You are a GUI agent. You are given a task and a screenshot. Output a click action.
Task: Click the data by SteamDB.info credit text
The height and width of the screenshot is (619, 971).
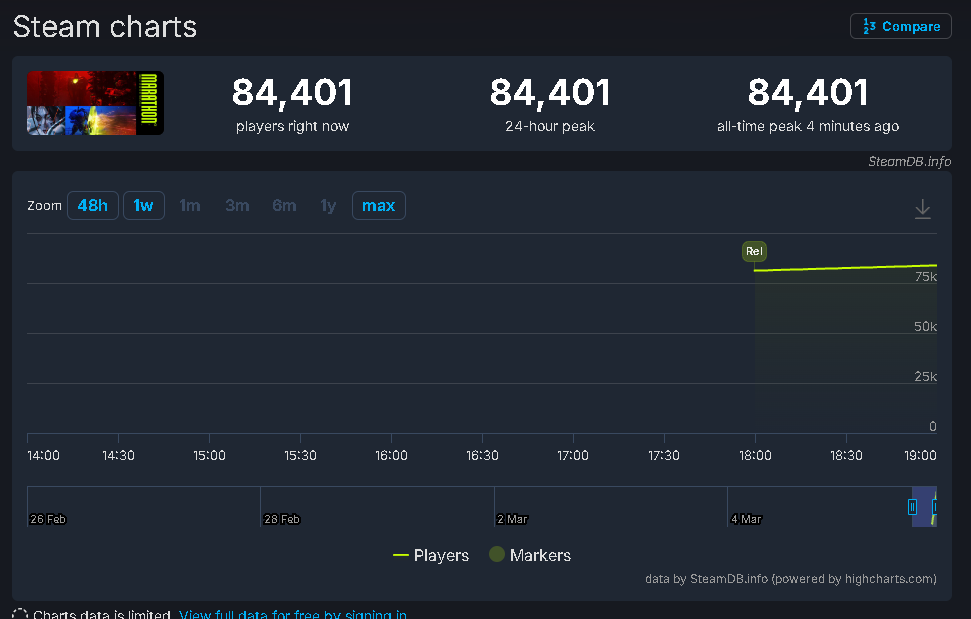click(791, 579)
